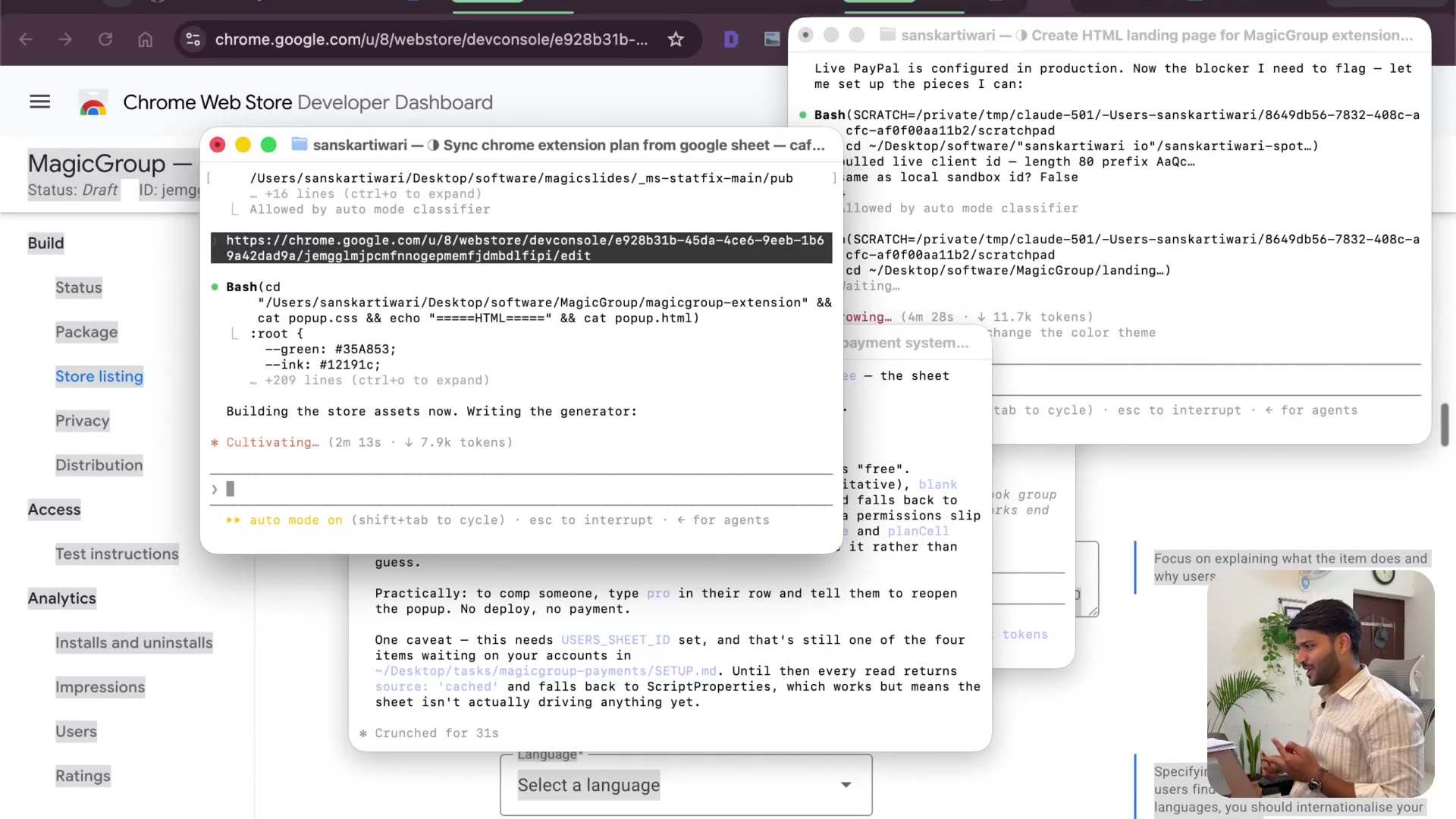Click the picture extension icon in the toolbar
The width and height of the screenshot is (1456, 819).
772,39
